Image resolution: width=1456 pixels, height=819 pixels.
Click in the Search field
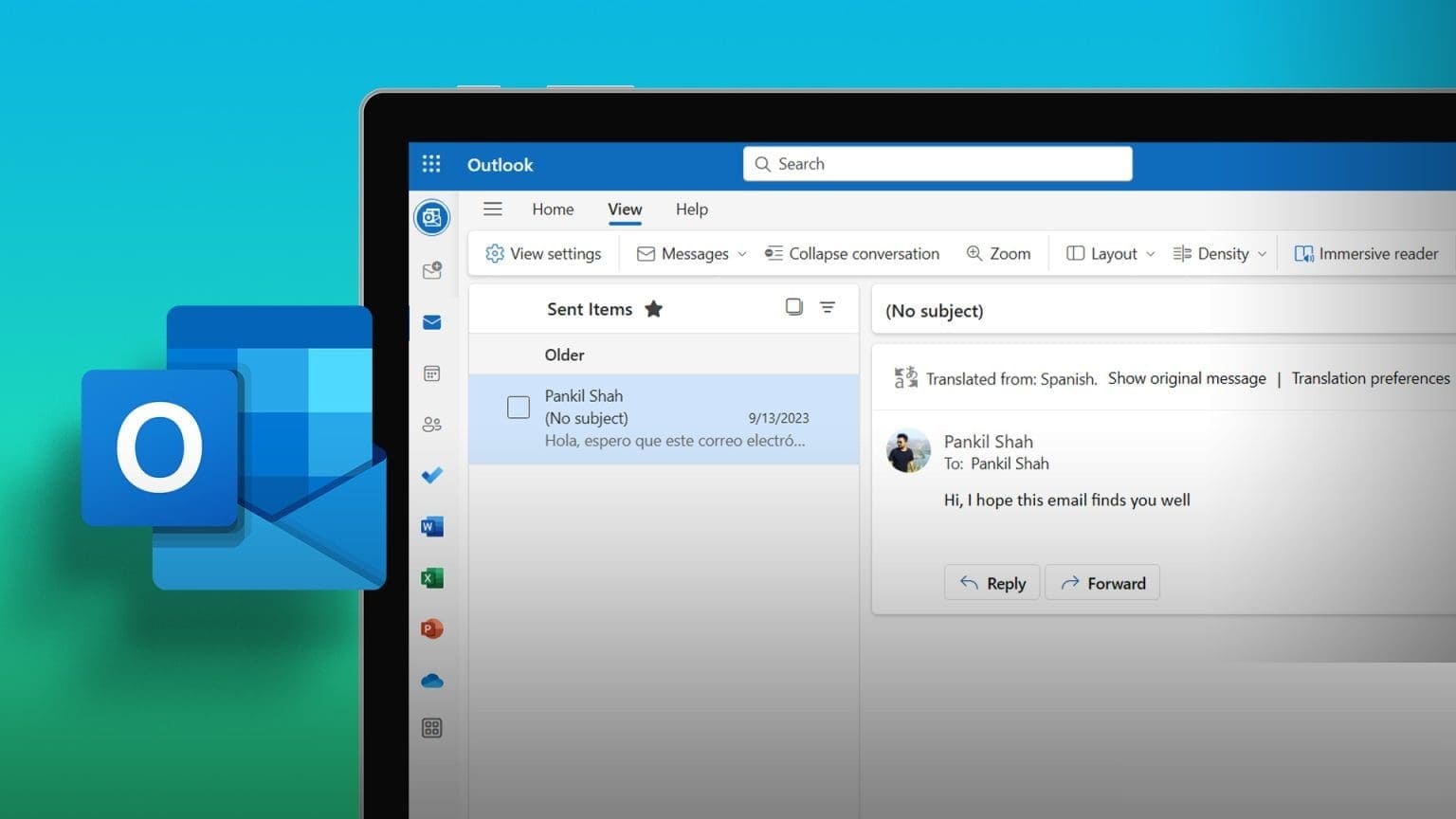click(937, 164)
